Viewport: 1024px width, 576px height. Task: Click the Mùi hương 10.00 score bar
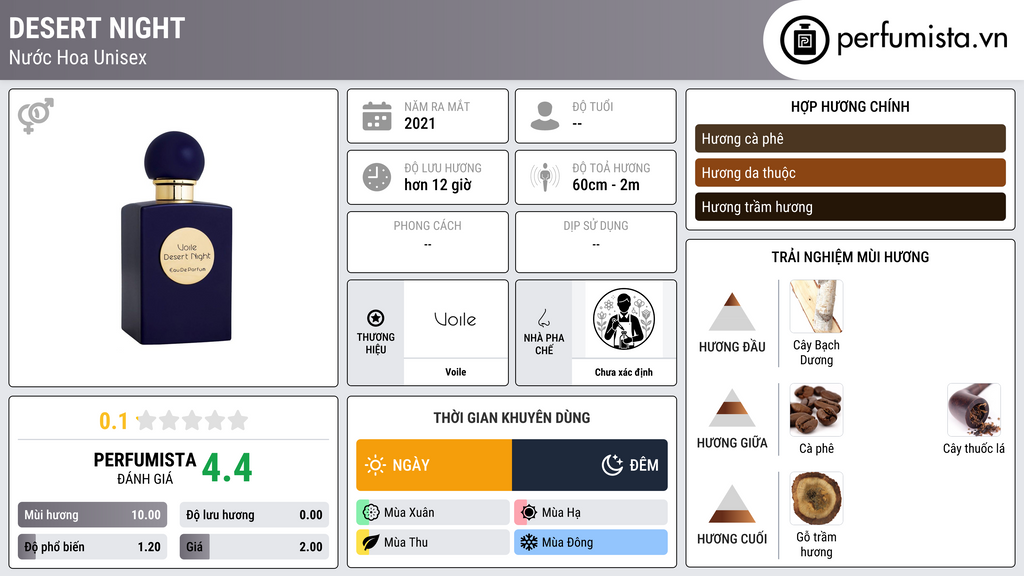pyautogui.click(x=92, y=515)
